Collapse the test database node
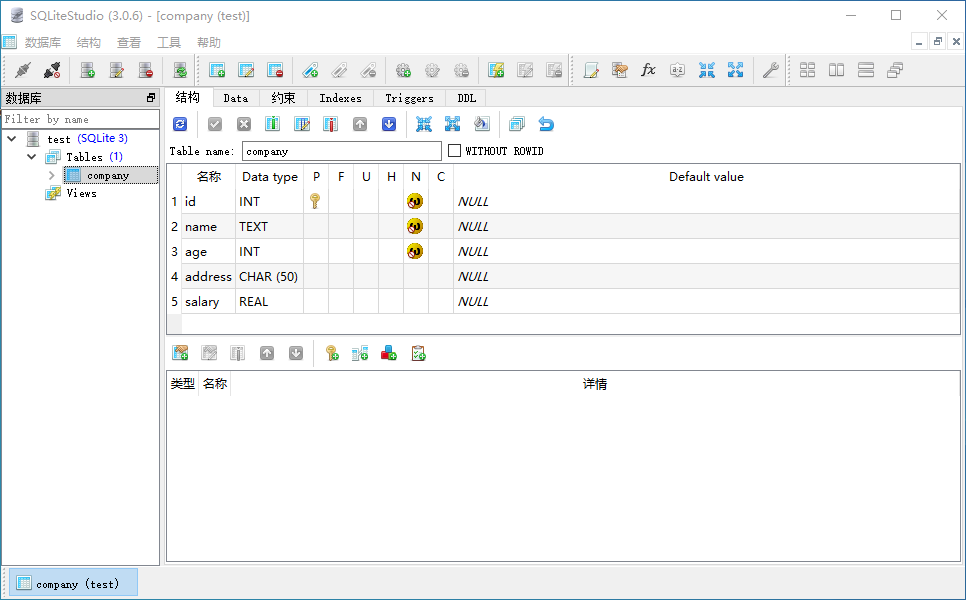 pyautogui.click(x=12, y=139)
